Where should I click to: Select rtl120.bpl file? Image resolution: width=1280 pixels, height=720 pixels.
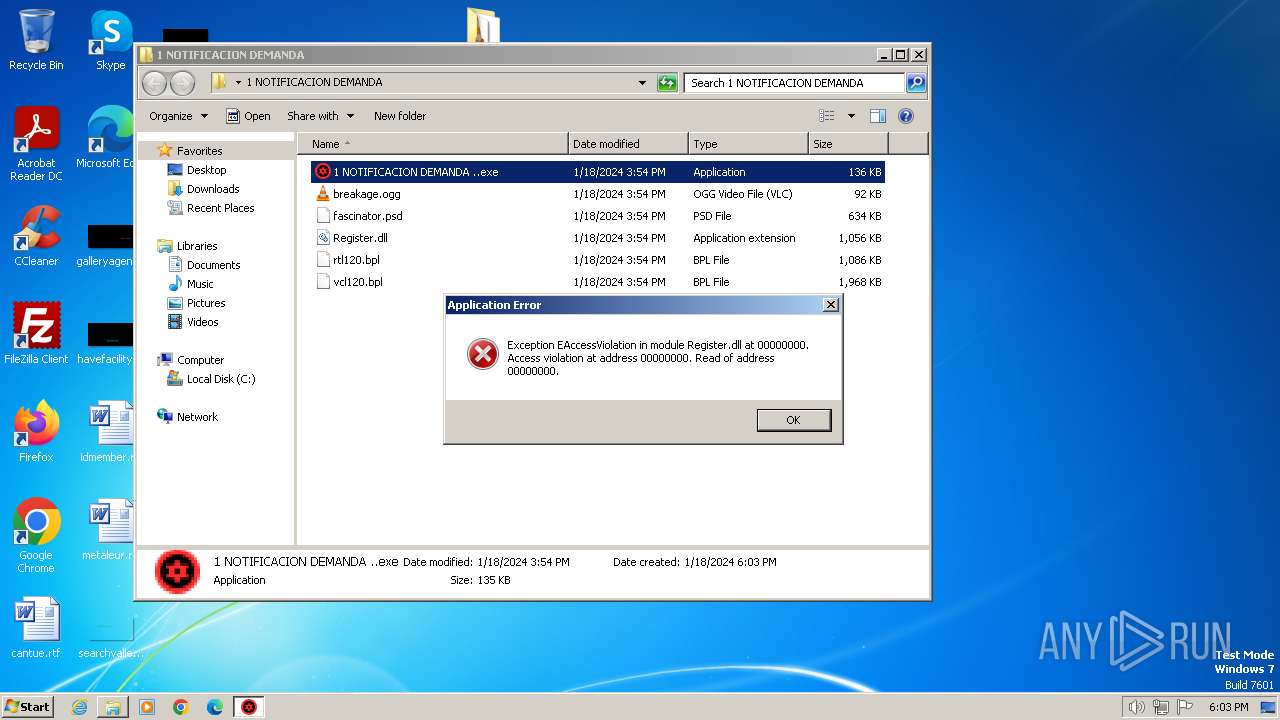point(598,260)
